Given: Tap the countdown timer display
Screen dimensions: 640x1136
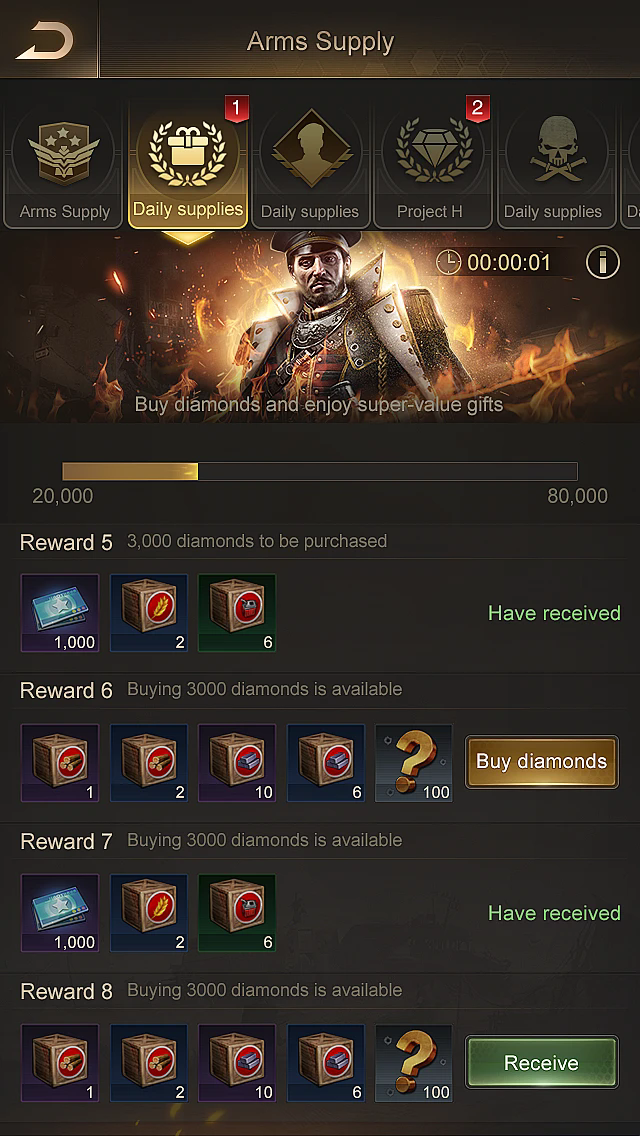Looking at the screenshot, I should [508, 262].
